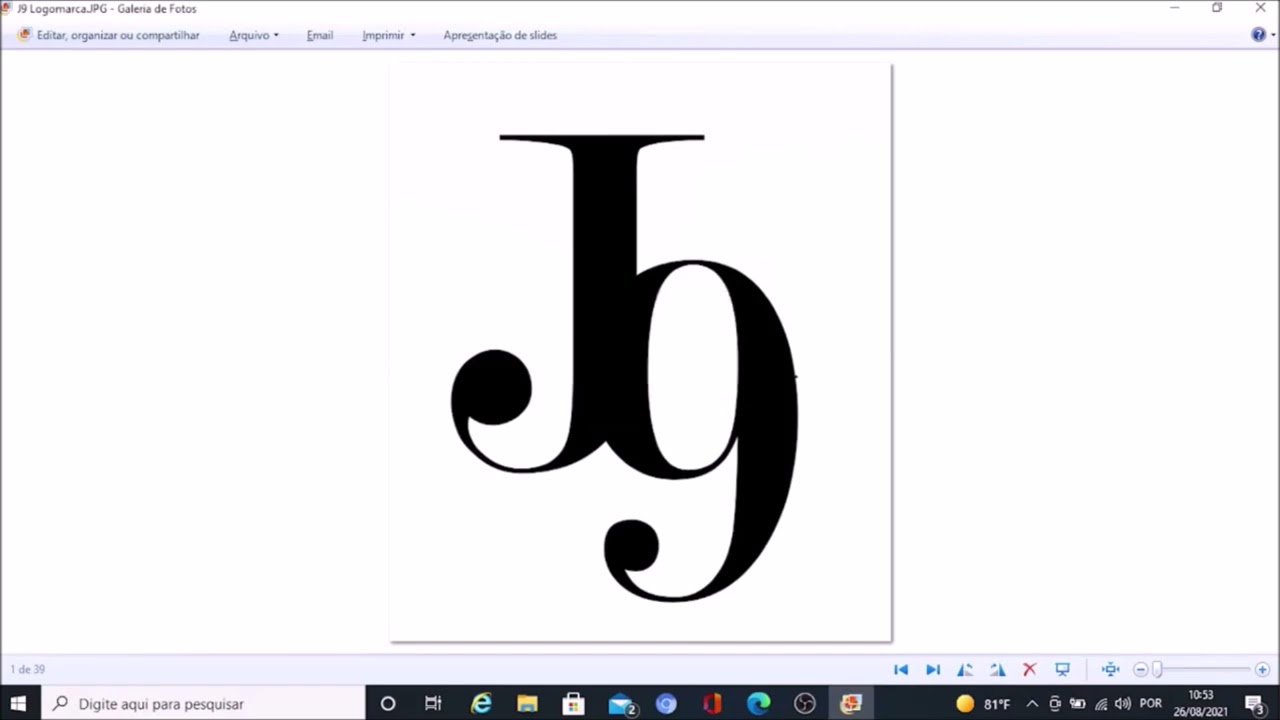
Task: Click the '1 de 39' counter text
Action: point(28,670)
